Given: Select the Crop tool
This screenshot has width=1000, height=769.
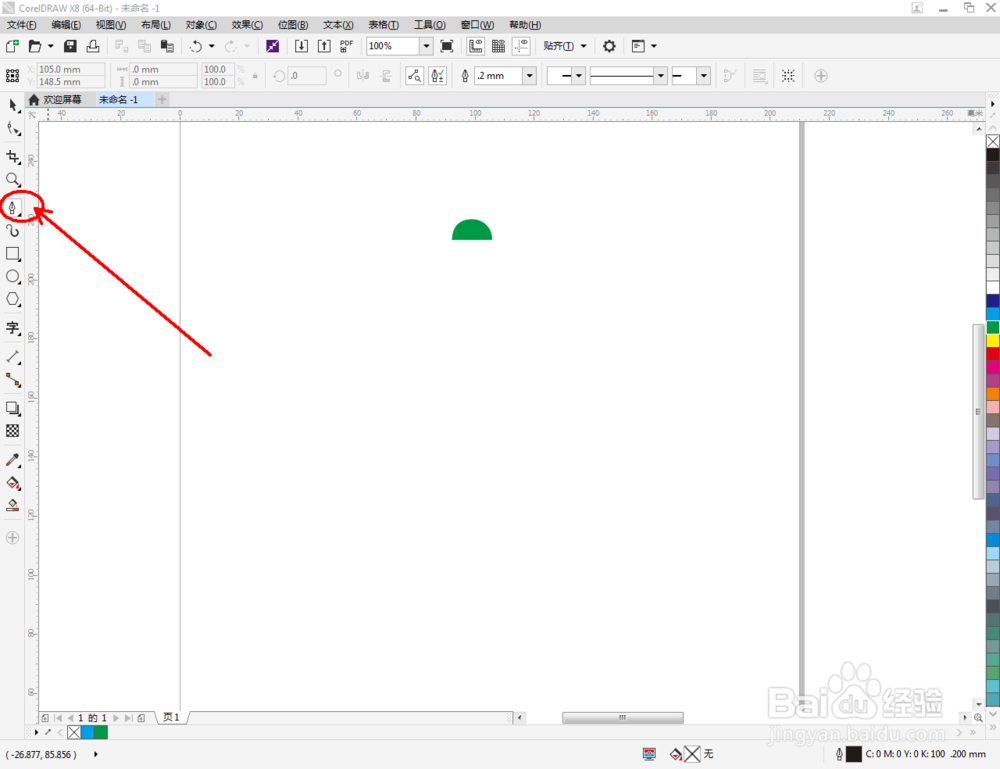Looking at the screenshot, I should click(13, 157).
